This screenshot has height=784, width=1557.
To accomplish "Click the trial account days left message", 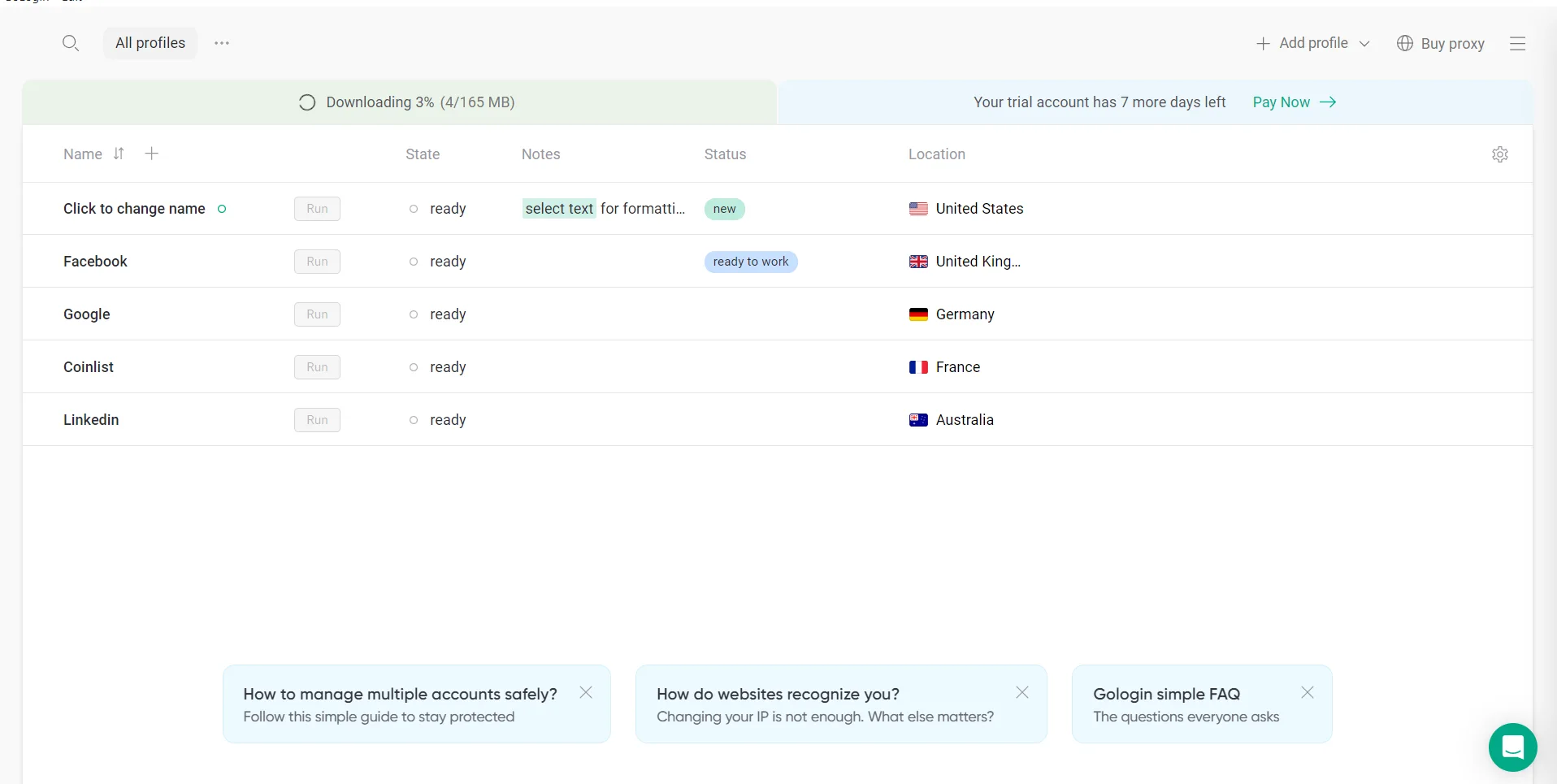I will (1099, 102).
